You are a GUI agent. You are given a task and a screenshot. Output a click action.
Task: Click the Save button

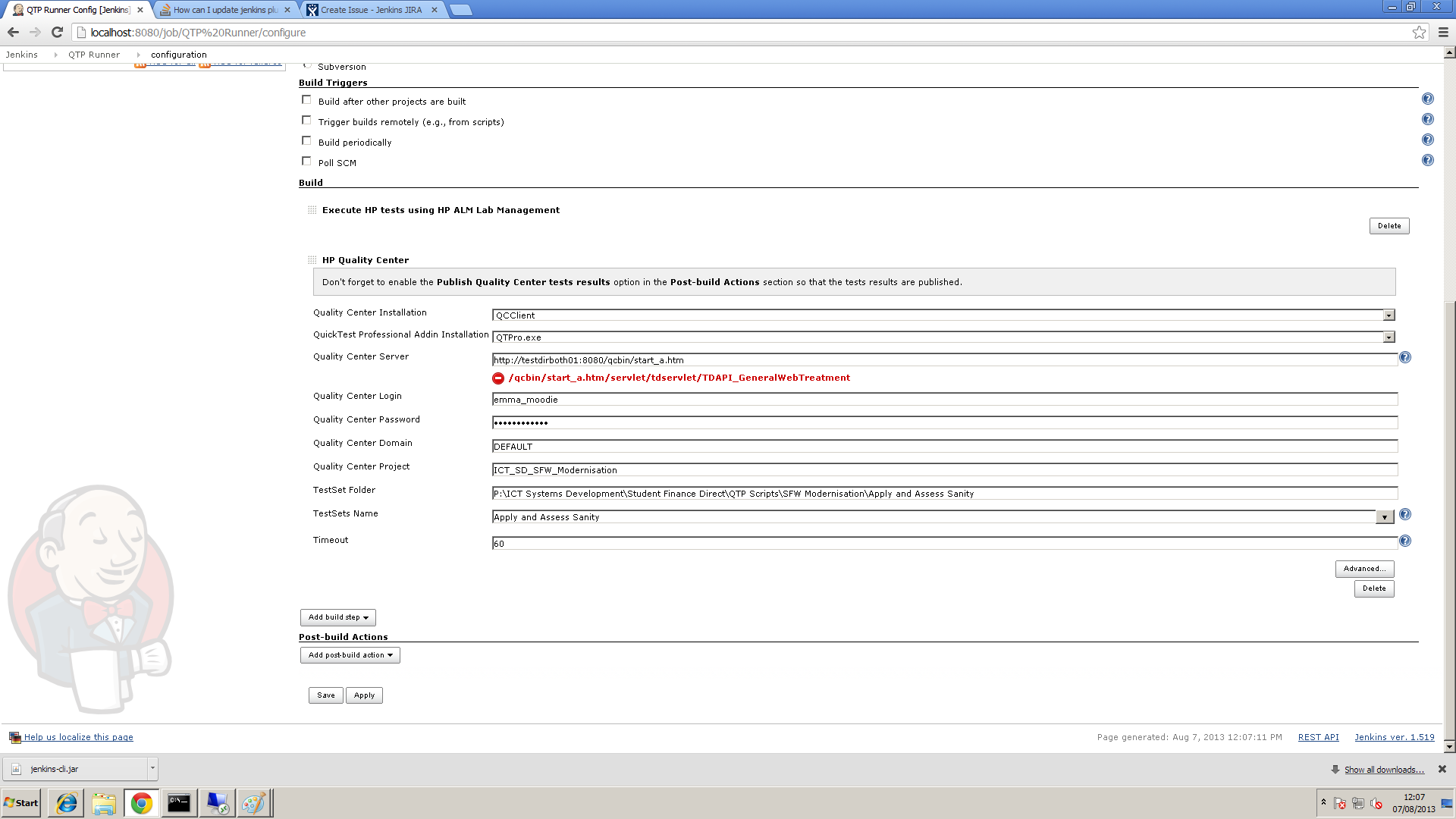pyautogui.click(x=325, y=695)
